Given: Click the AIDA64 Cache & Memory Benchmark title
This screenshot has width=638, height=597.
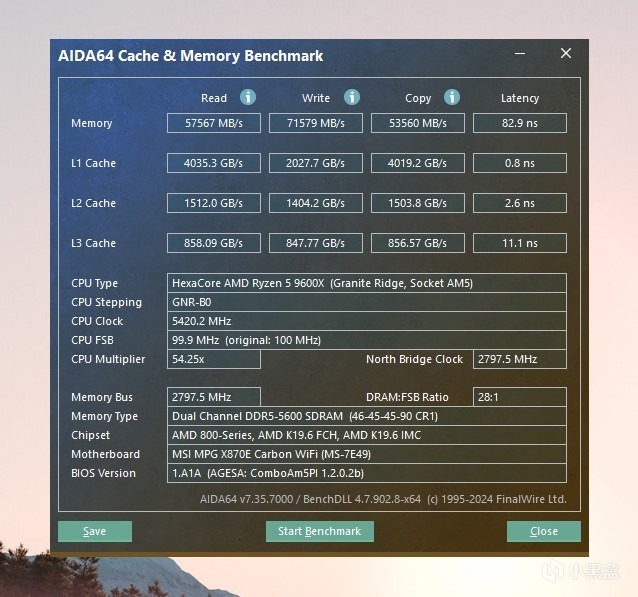Looking at the screenshot, I should click(190, 56).
